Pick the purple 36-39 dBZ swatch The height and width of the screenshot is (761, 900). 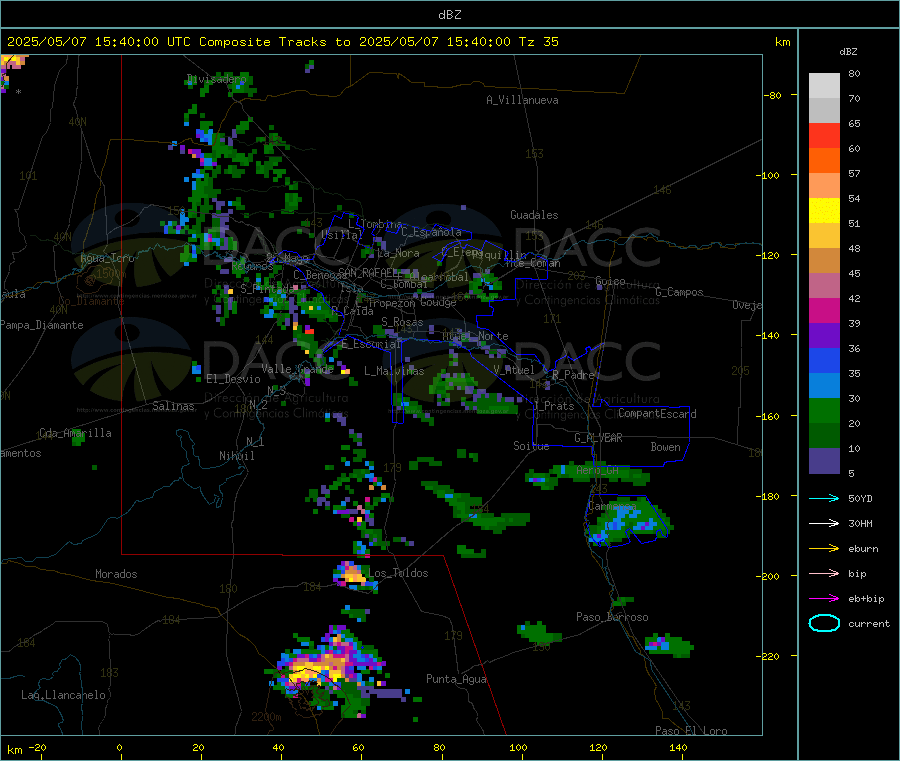tap(824, 336)
